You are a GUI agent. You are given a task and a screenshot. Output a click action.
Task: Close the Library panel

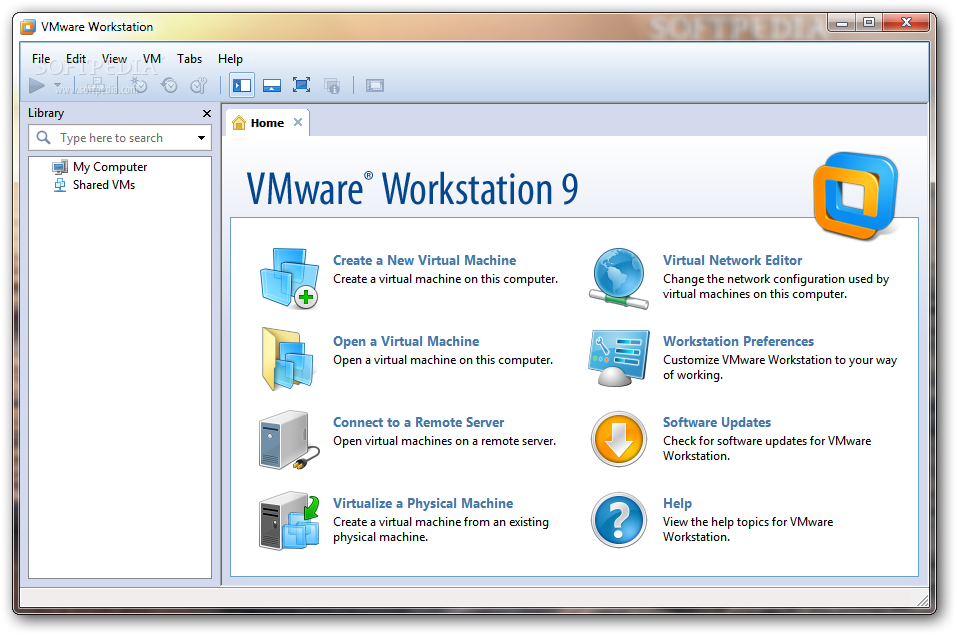[207, 114]
